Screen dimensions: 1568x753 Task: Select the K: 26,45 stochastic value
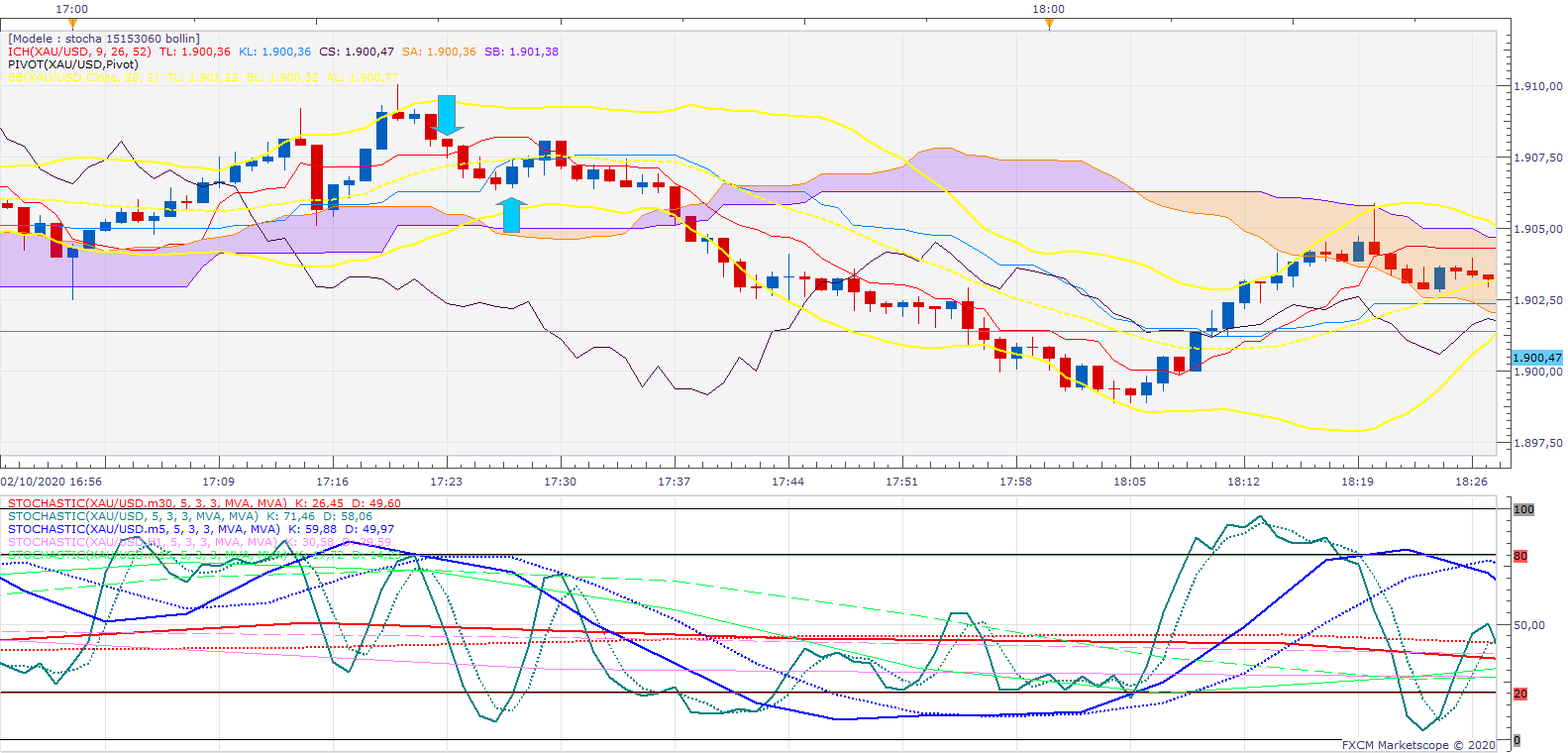tap(320, 503)
